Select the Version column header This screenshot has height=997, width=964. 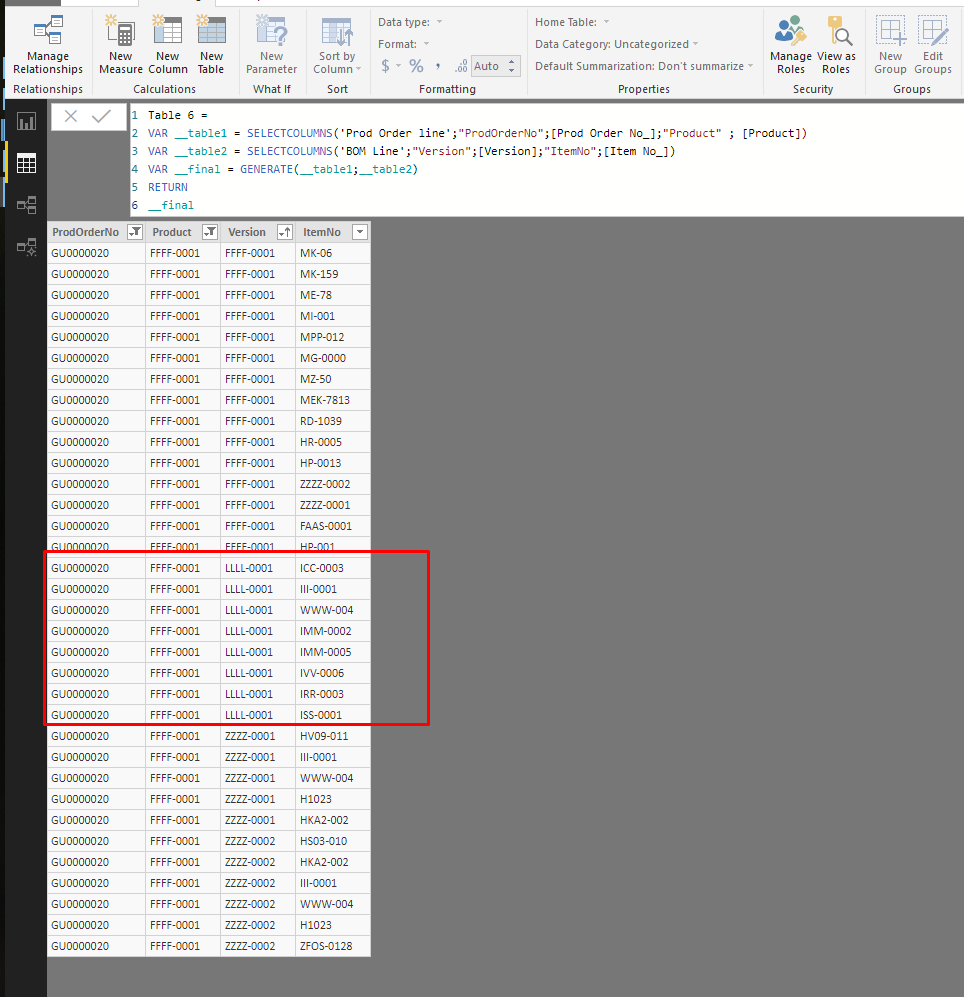(247, 232)
